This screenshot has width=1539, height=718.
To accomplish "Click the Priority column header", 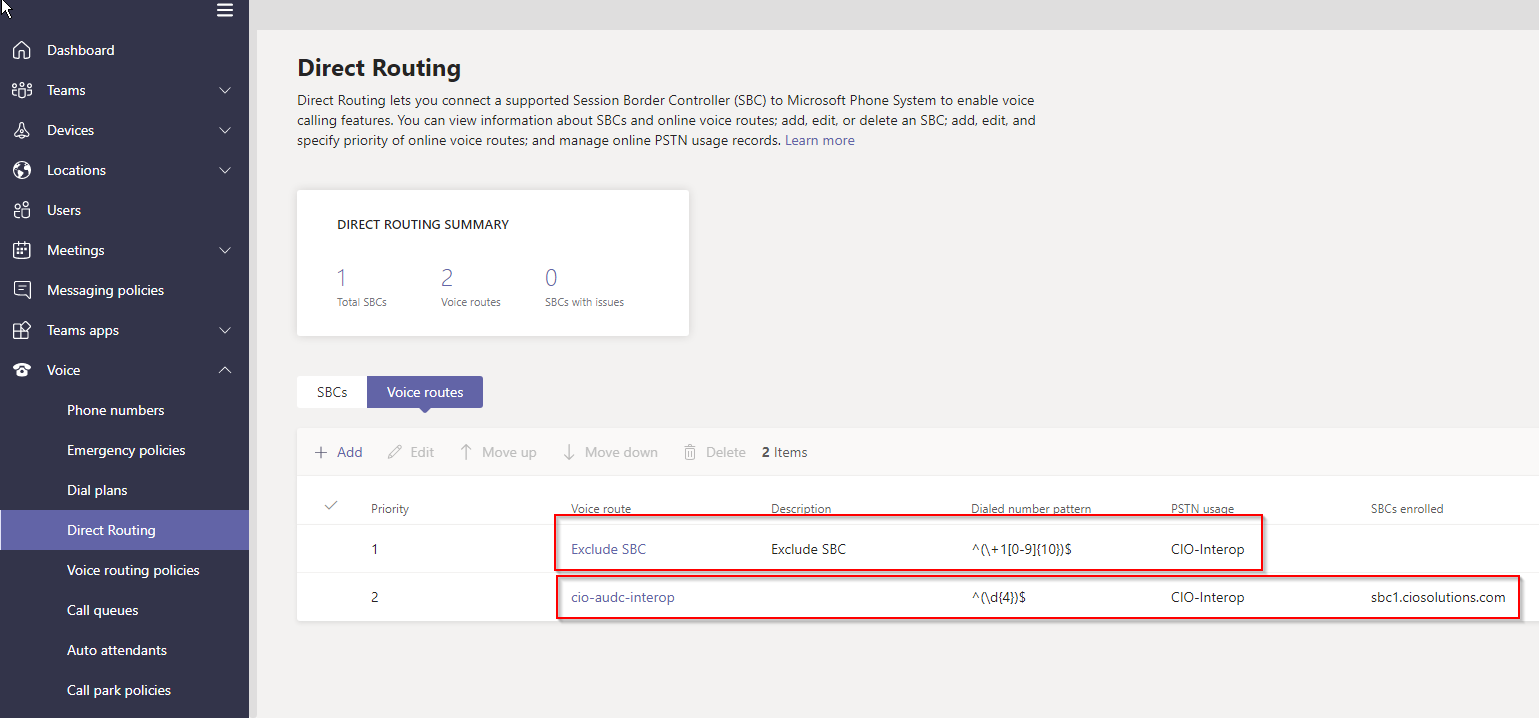I will (x=390, y=509).
